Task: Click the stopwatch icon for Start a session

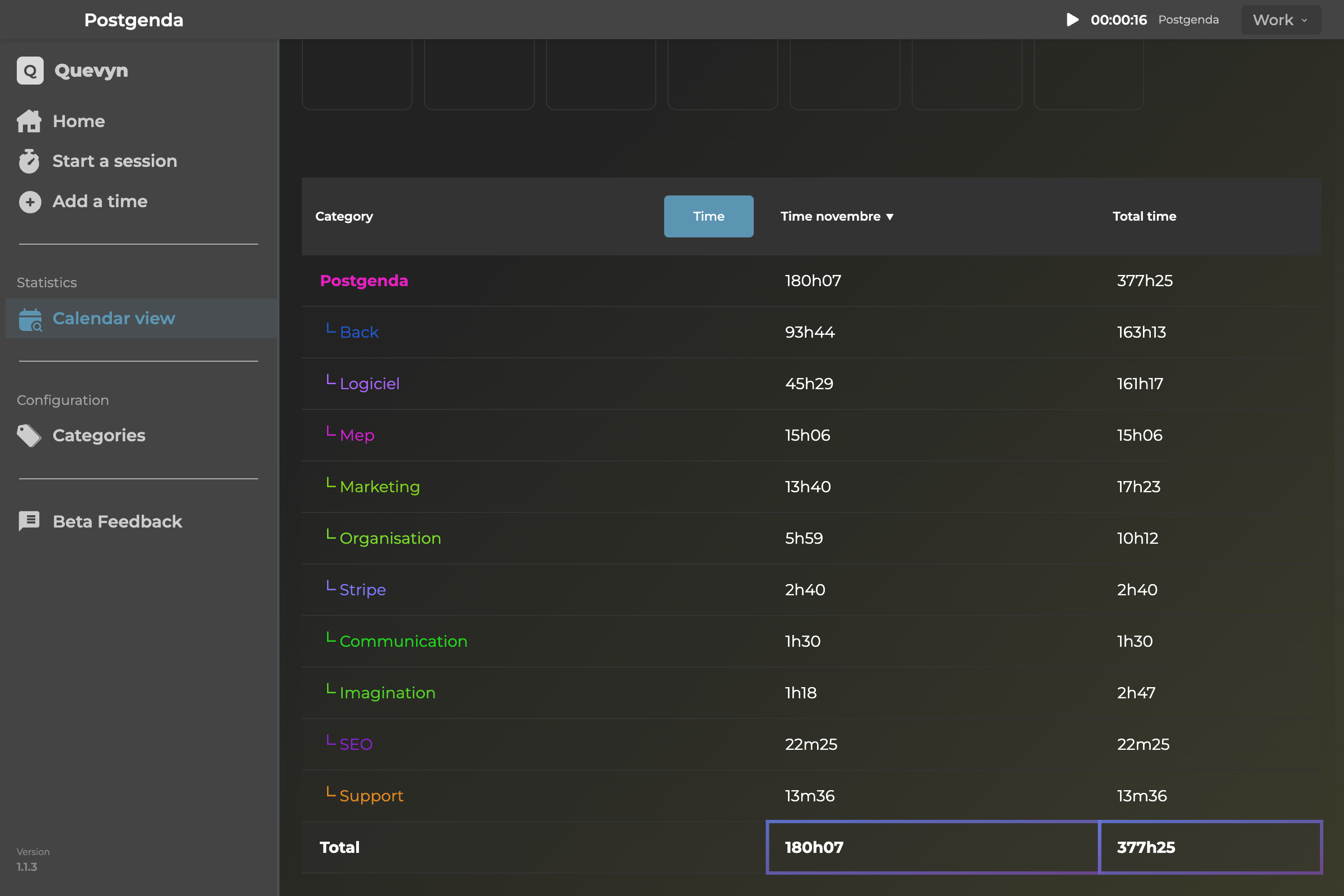Action: [x=29, y=161]
